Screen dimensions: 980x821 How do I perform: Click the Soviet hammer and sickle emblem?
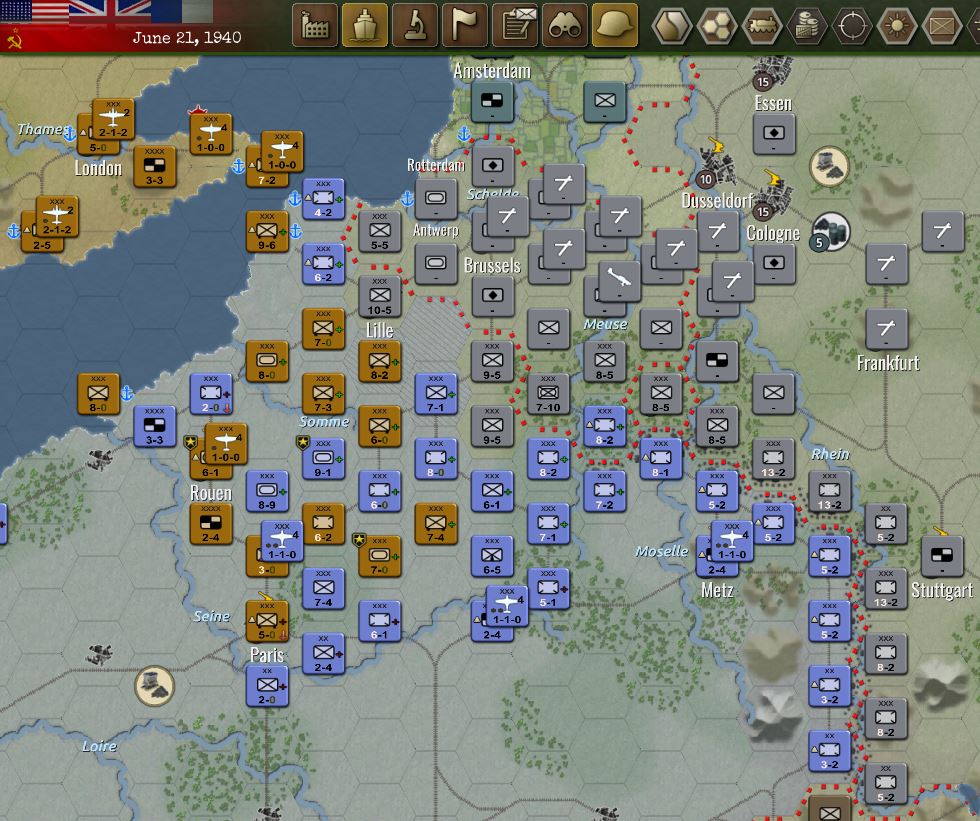(14, 40)
